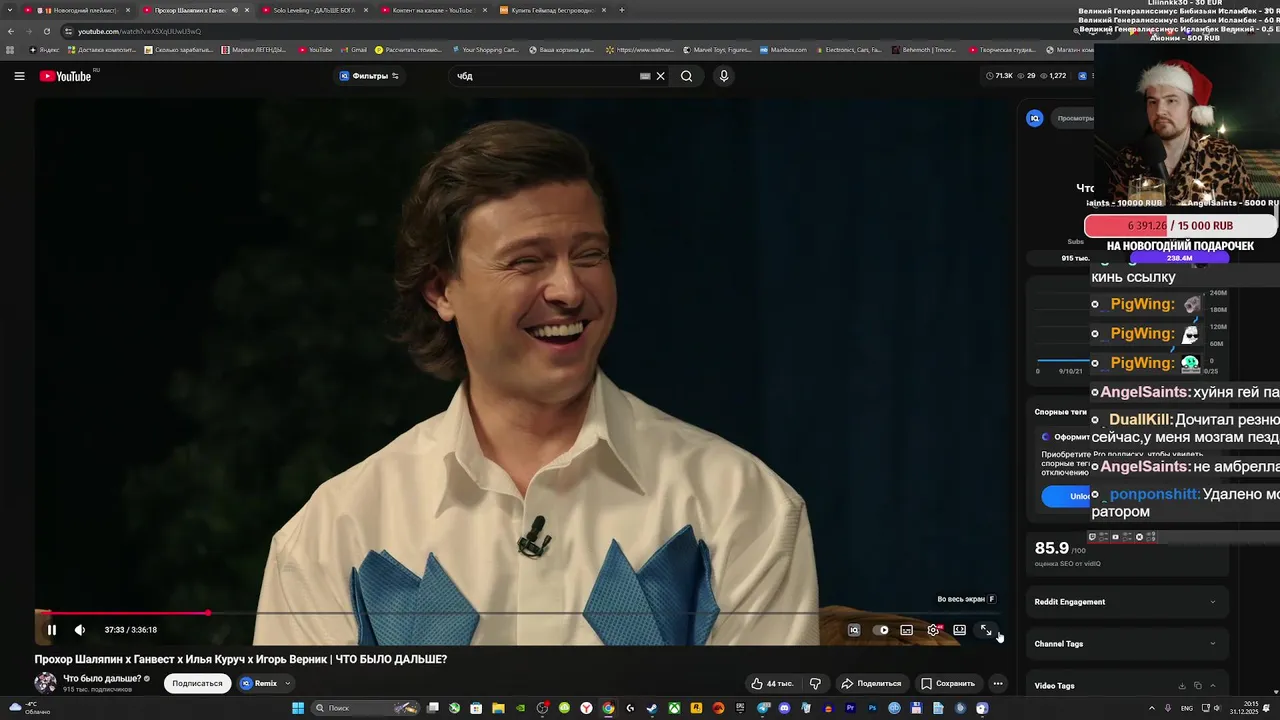
Task: Close the Прохор Шаляпин video tab
Action: [247, 10]
